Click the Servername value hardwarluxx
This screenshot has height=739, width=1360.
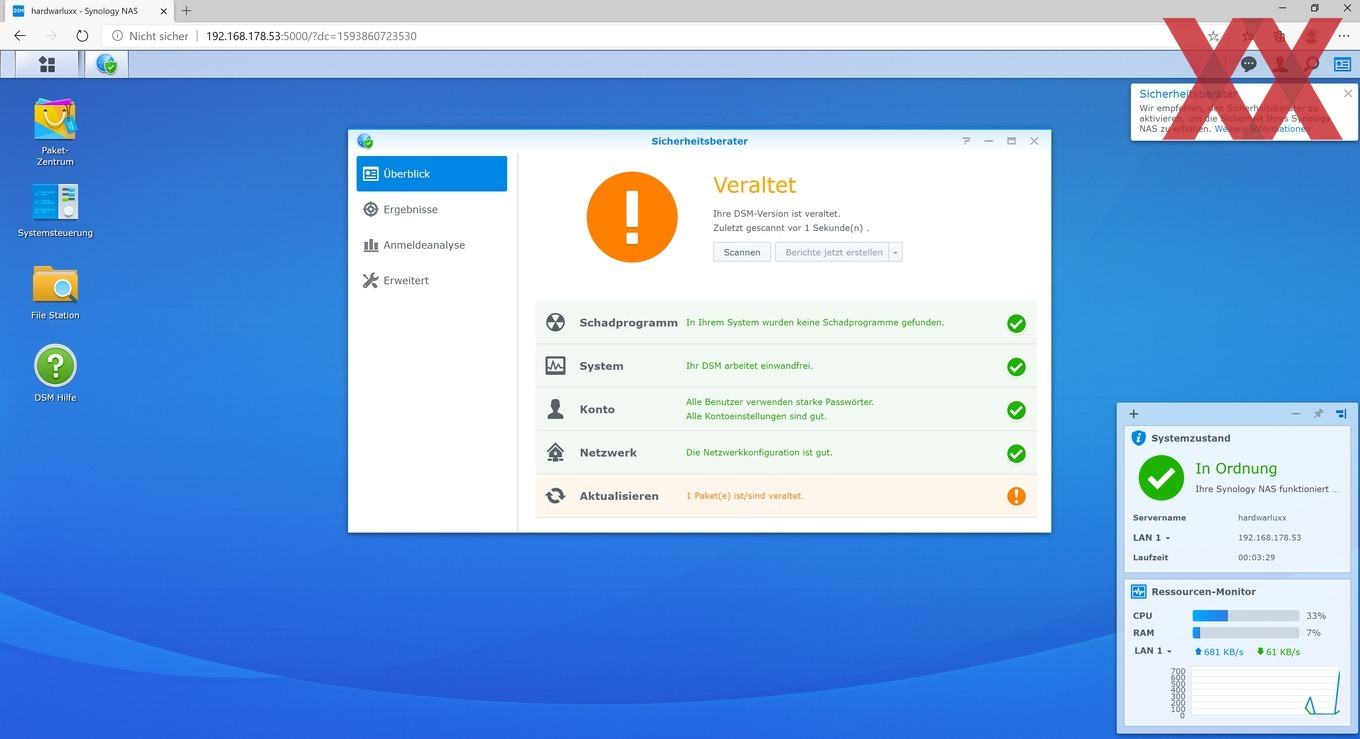click(x=1262, y=518)
